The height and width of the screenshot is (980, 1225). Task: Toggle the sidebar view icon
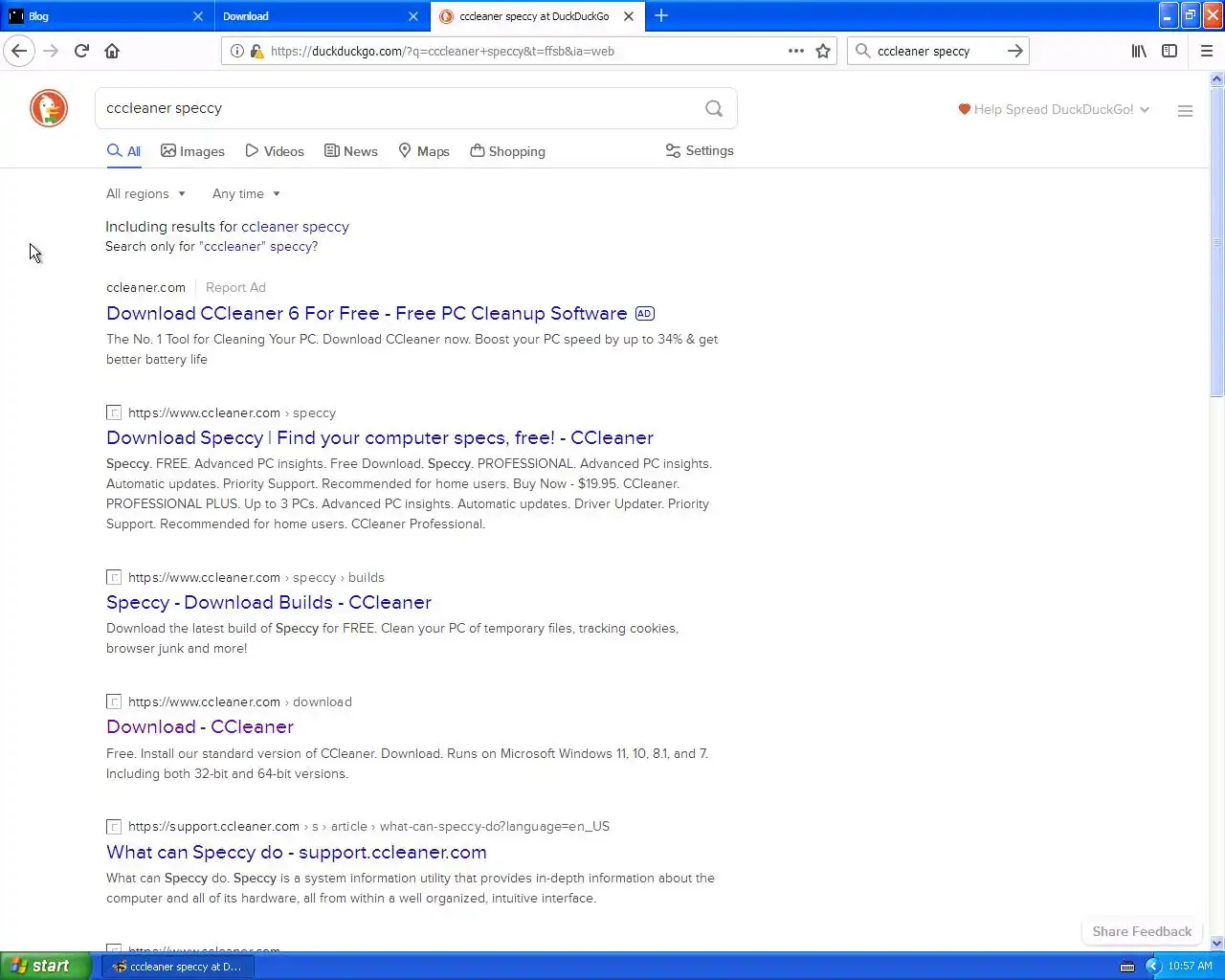pos(1169,51)
